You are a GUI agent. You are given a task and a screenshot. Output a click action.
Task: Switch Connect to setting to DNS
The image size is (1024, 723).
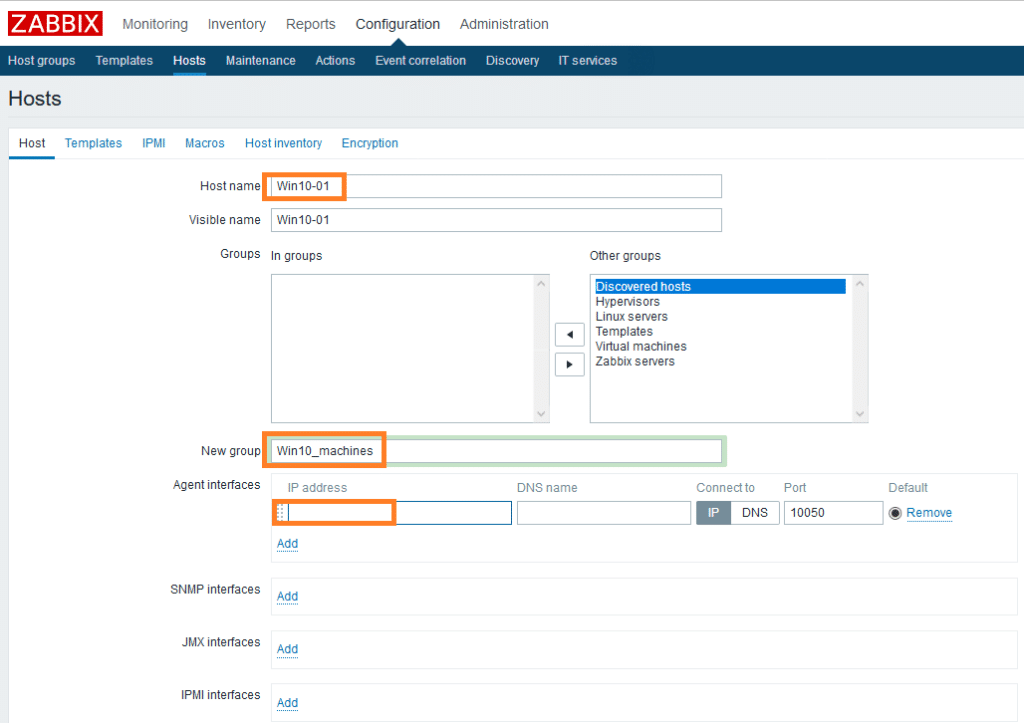tap(755, 513)
